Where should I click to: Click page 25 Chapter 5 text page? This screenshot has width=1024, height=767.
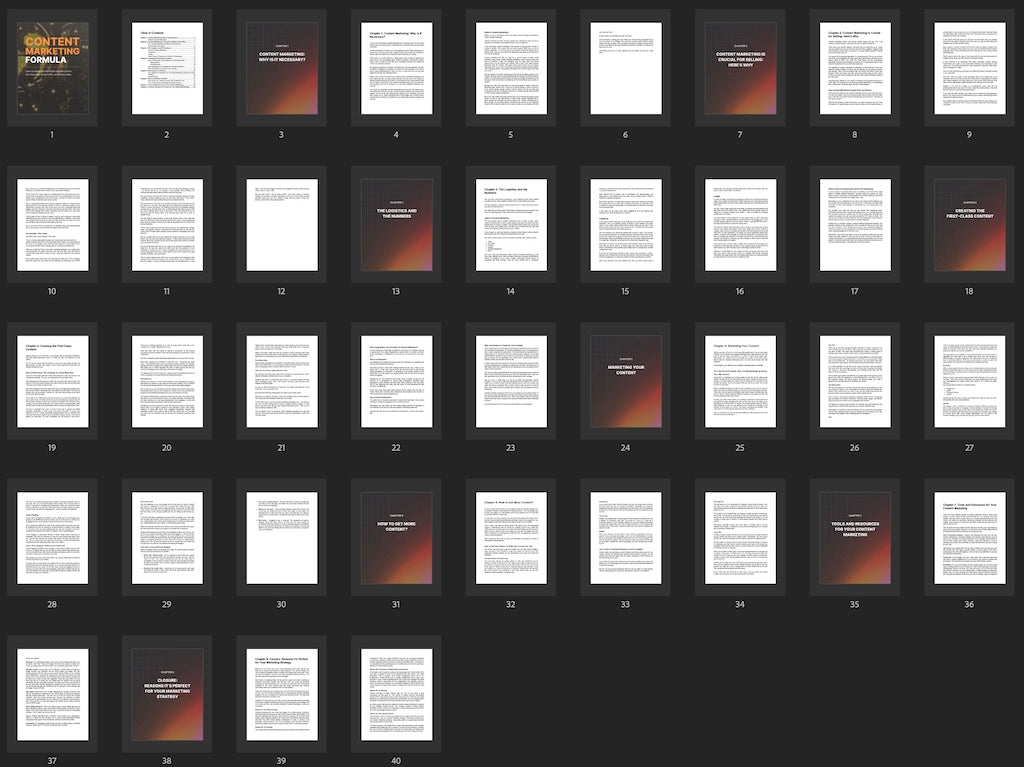coord(740,381)
